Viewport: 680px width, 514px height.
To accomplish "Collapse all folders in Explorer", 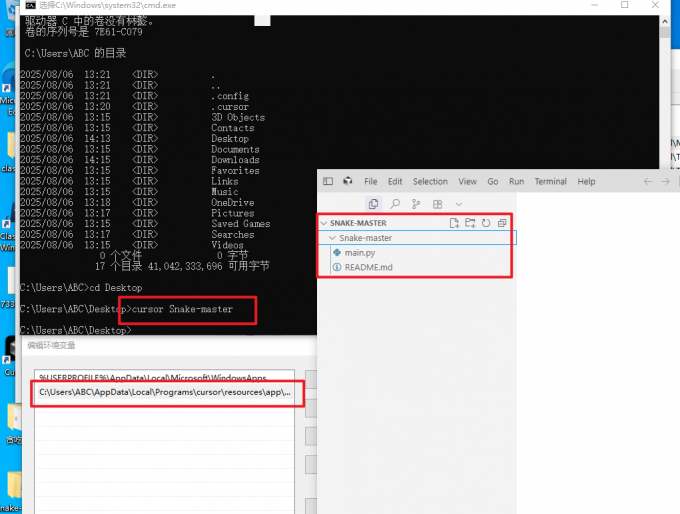I will coord(502,223).
